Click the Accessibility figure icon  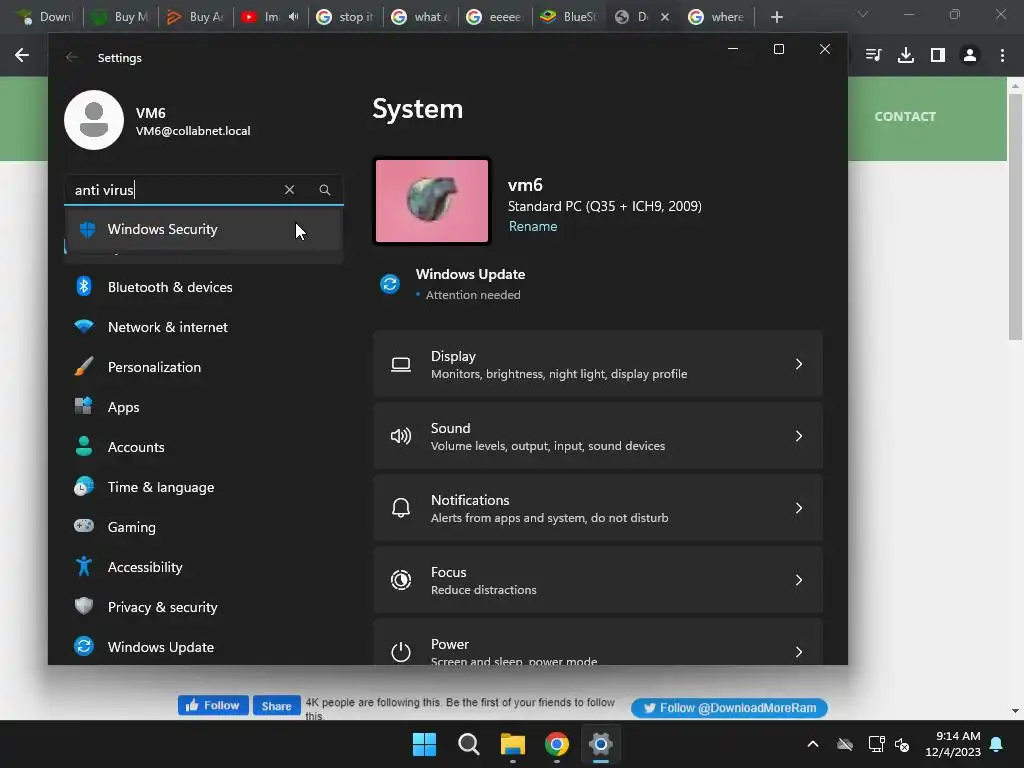pos(84,566)
